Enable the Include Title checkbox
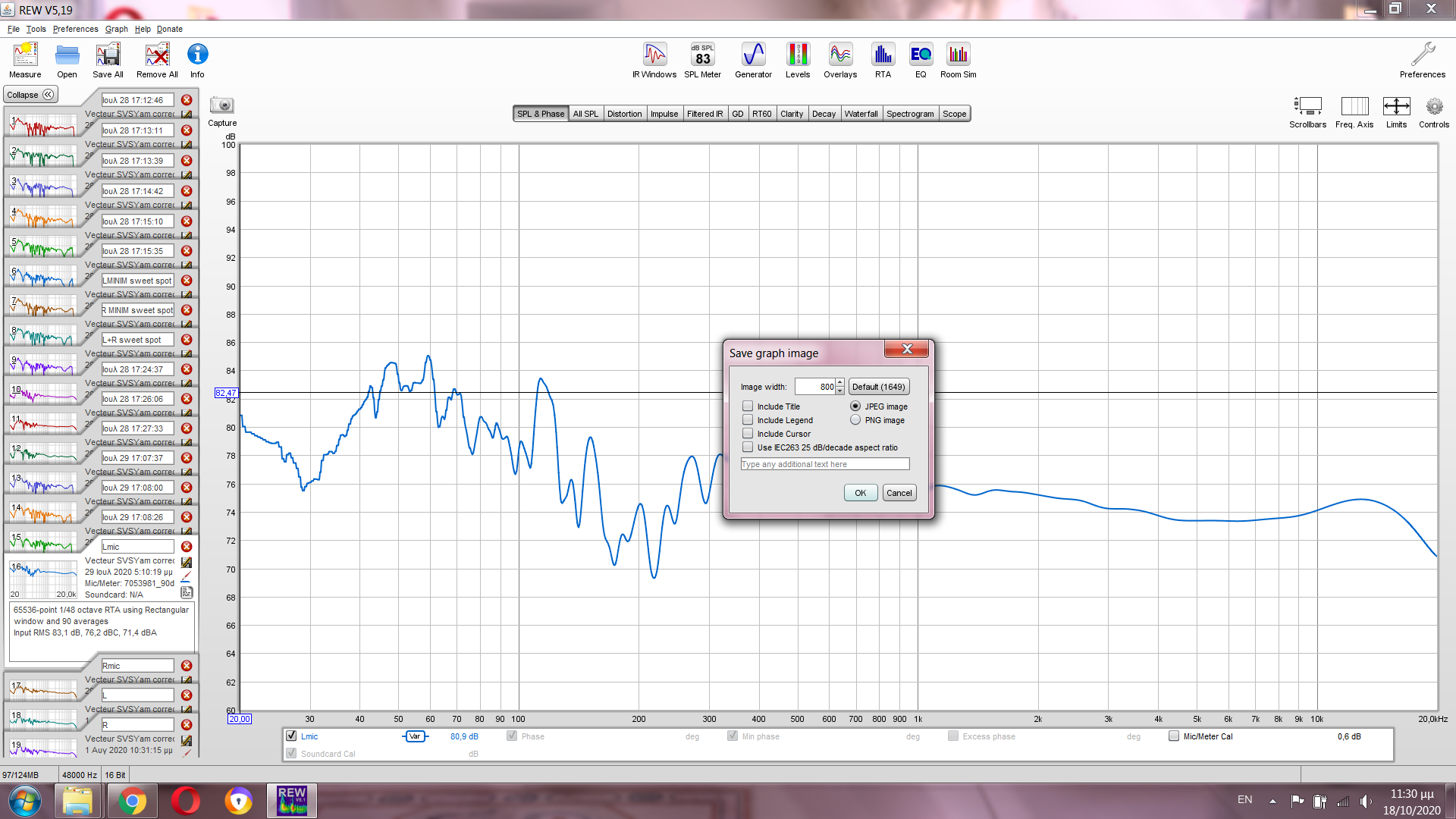 click(748, 406)
